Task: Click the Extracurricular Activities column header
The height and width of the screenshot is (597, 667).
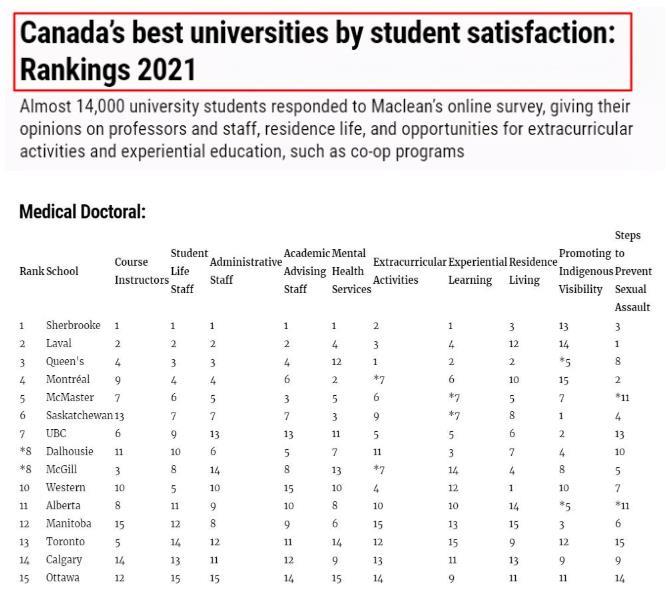Action: [409, 271]
